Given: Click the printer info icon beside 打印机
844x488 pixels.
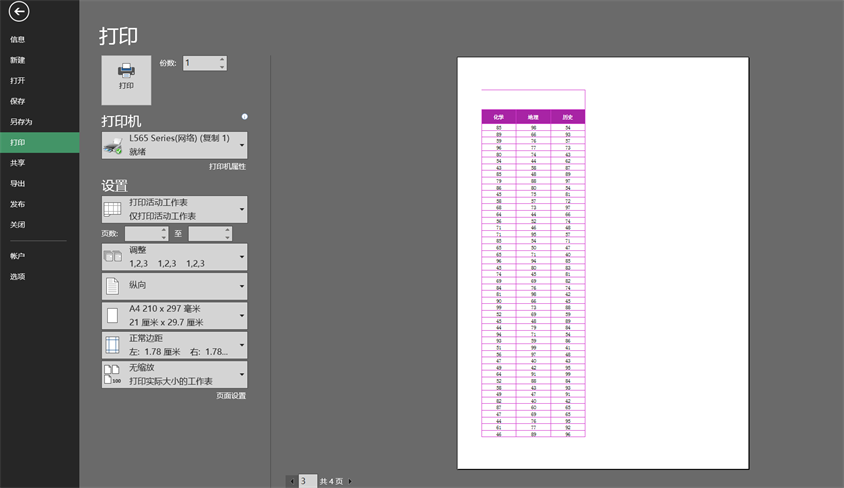Looking at the screenshot, I should pos(245,116).
